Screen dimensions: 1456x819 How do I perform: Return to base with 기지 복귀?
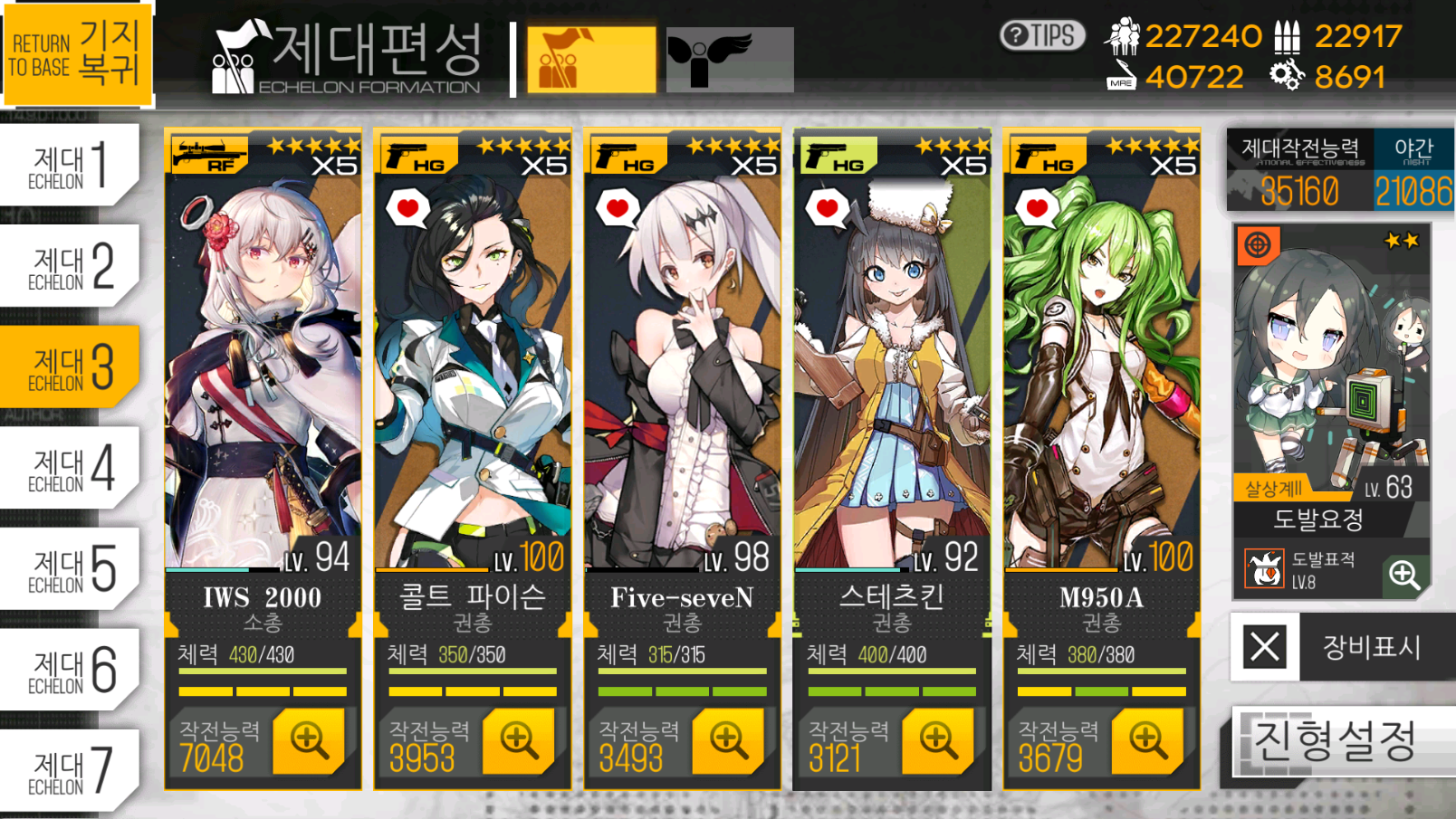pos(77,52)
